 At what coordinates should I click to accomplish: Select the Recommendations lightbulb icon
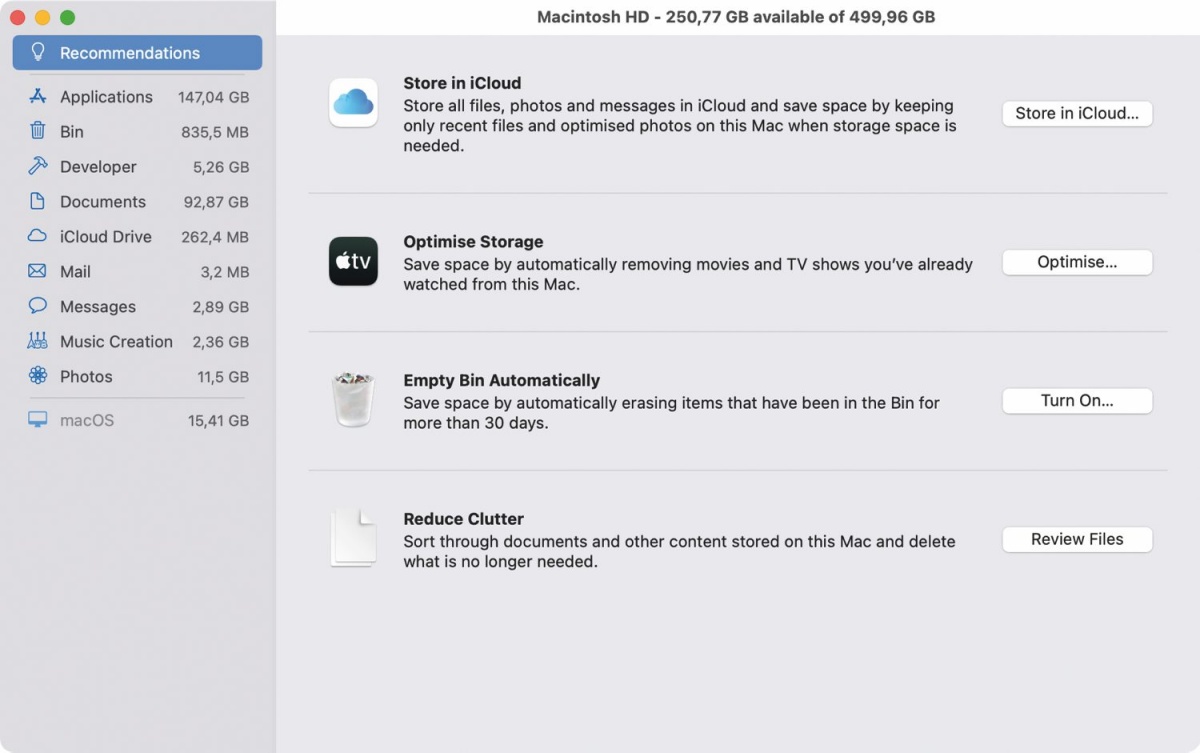coord(38,52)
